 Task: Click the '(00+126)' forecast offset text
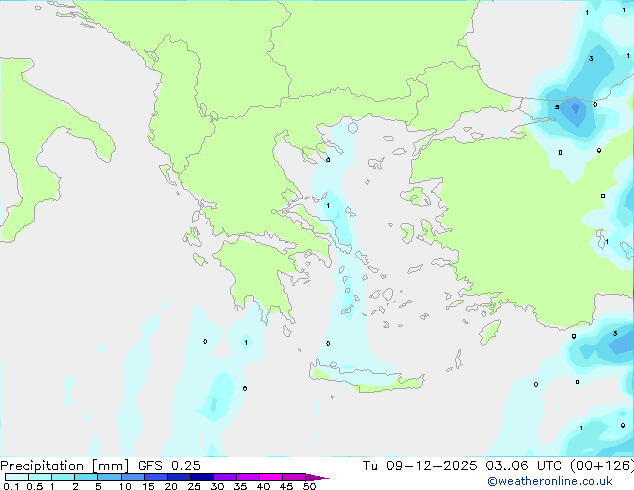pos(602,466)
